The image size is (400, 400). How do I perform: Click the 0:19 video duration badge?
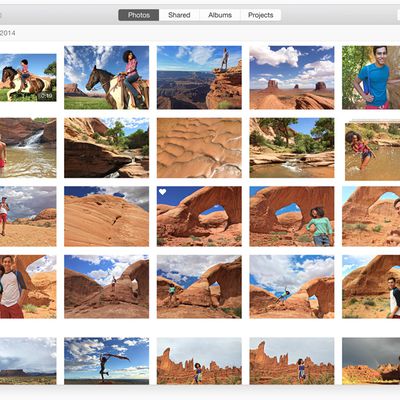tap(46, 96)
